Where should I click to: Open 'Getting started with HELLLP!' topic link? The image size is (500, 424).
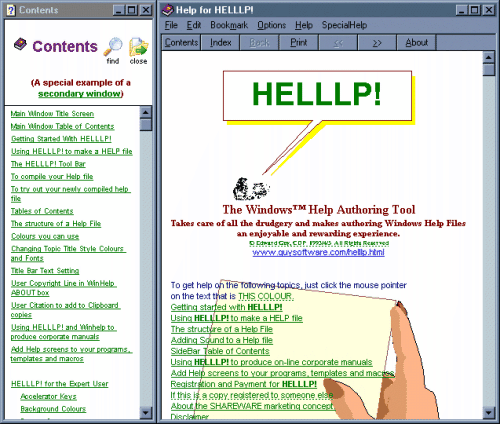point(226,307)
